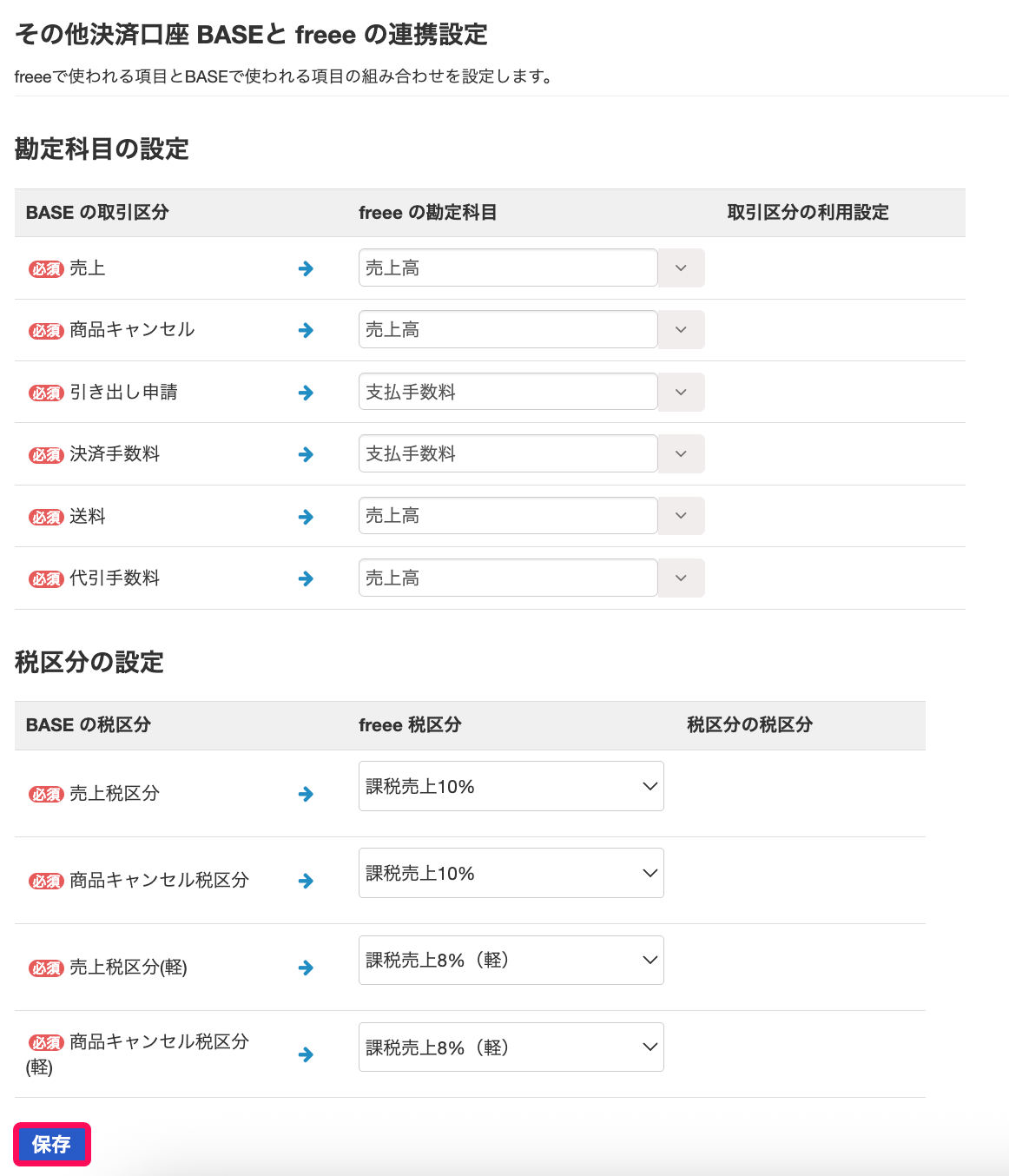The height and width of the screenshot is (1176, 1009).
Task: Click the blue arrow beside 送料
Action: click(x=306, y=517)
